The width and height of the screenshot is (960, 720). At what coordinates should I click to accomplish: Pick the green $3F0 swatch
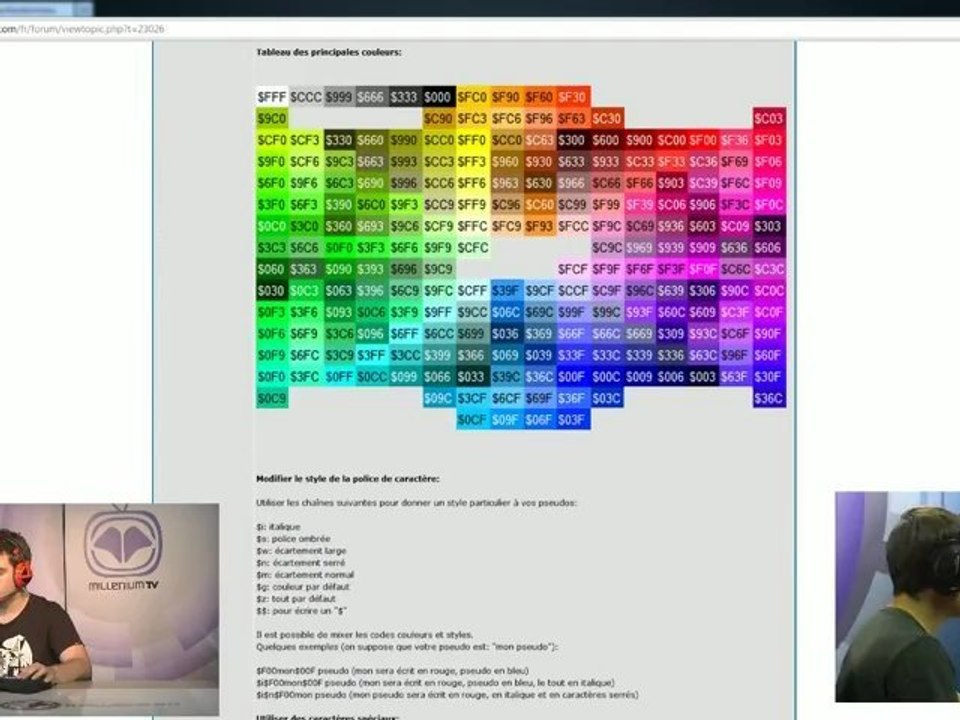click(272, 204)
